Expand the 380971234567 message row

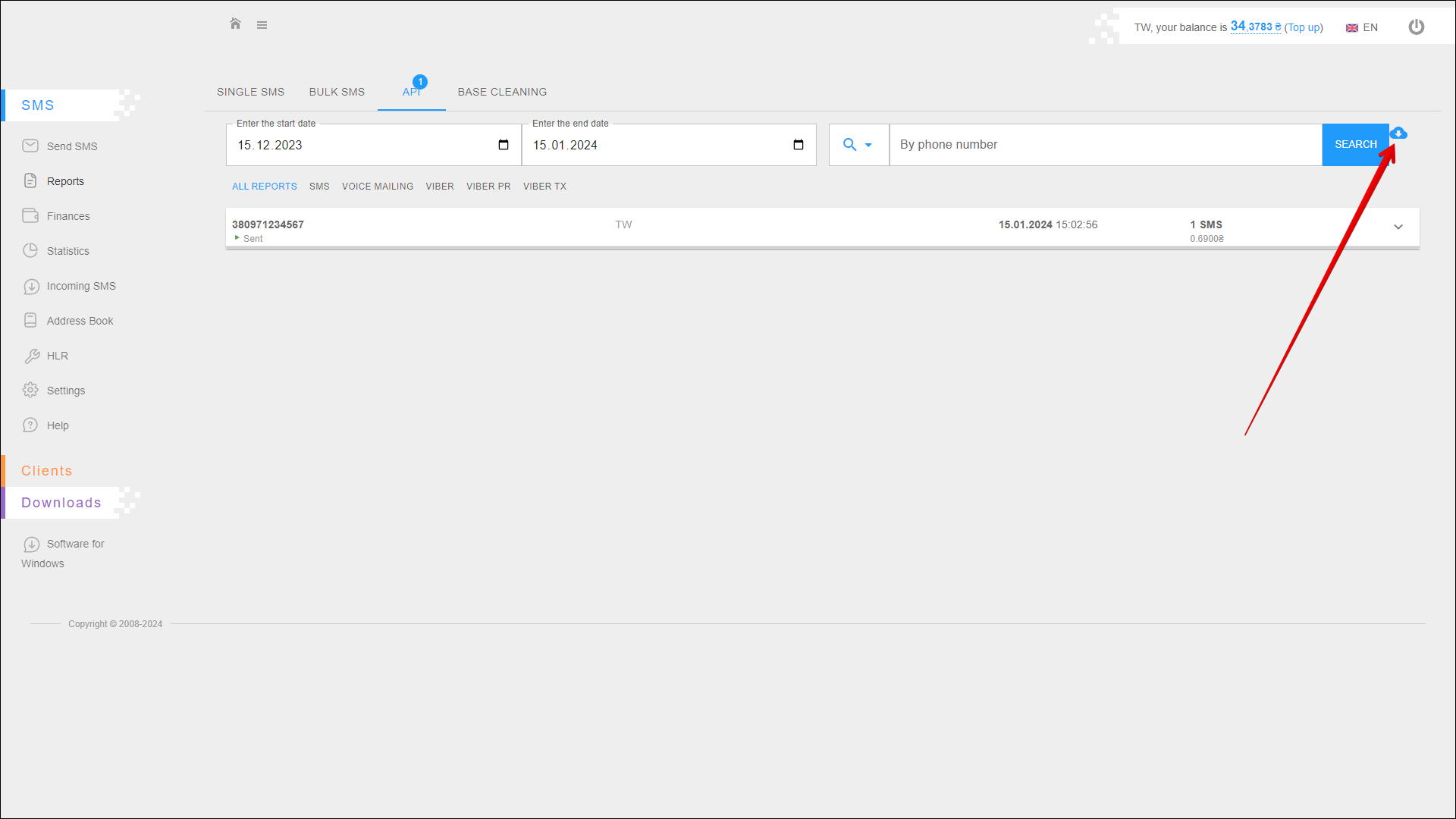click(1398, 227)
